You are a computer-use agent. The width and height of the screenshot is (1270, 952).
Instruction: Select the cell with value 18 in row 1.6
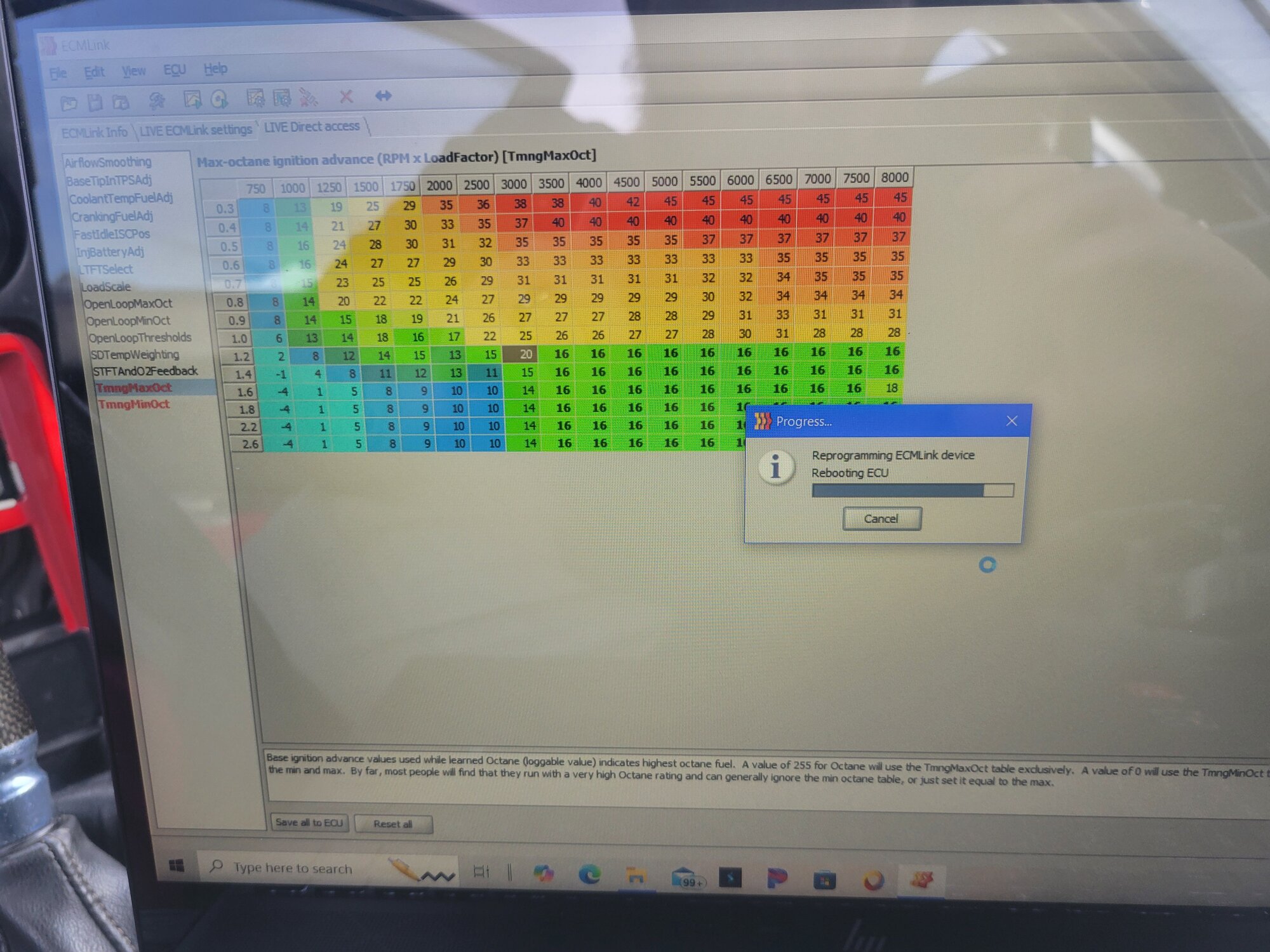pyautogui.click(x=885, y=387)
